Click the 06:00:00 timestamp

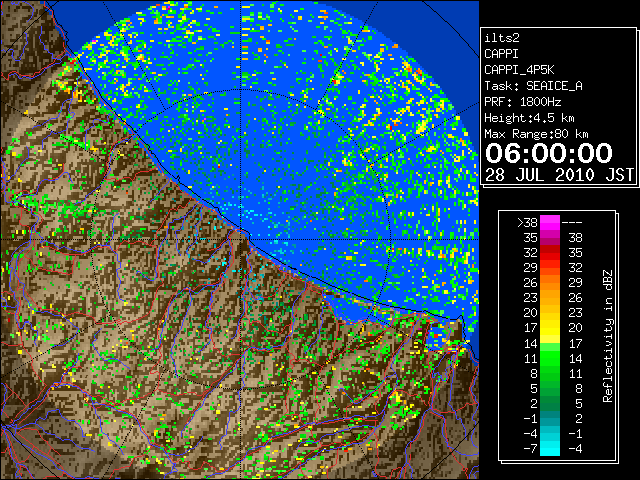pos(549,153)
